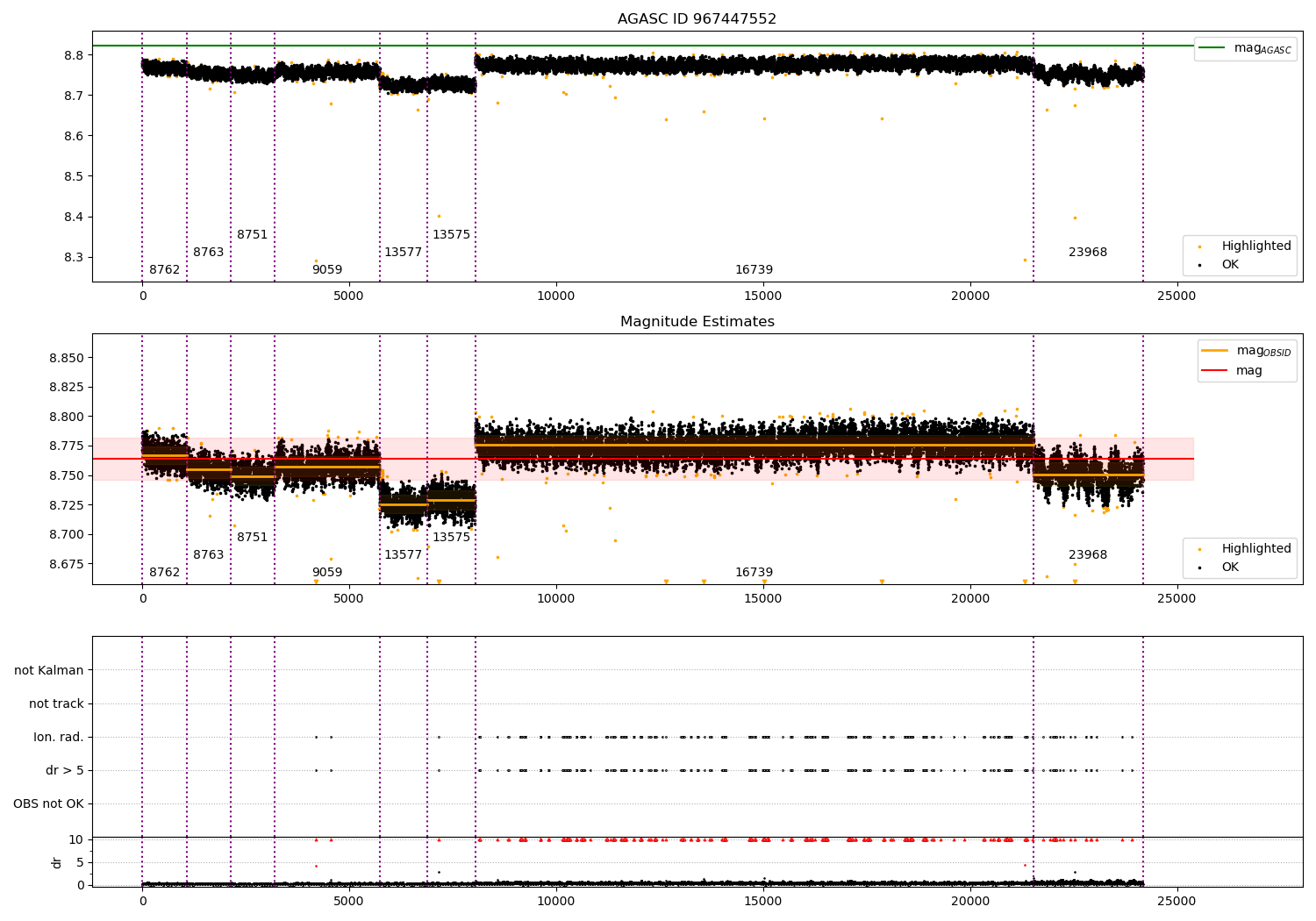Image resolution: width=1316 pixels, height=921 pixels.
Task: Click y-axis tick 8.775 in middle plot
Action: tap(66, 446)
